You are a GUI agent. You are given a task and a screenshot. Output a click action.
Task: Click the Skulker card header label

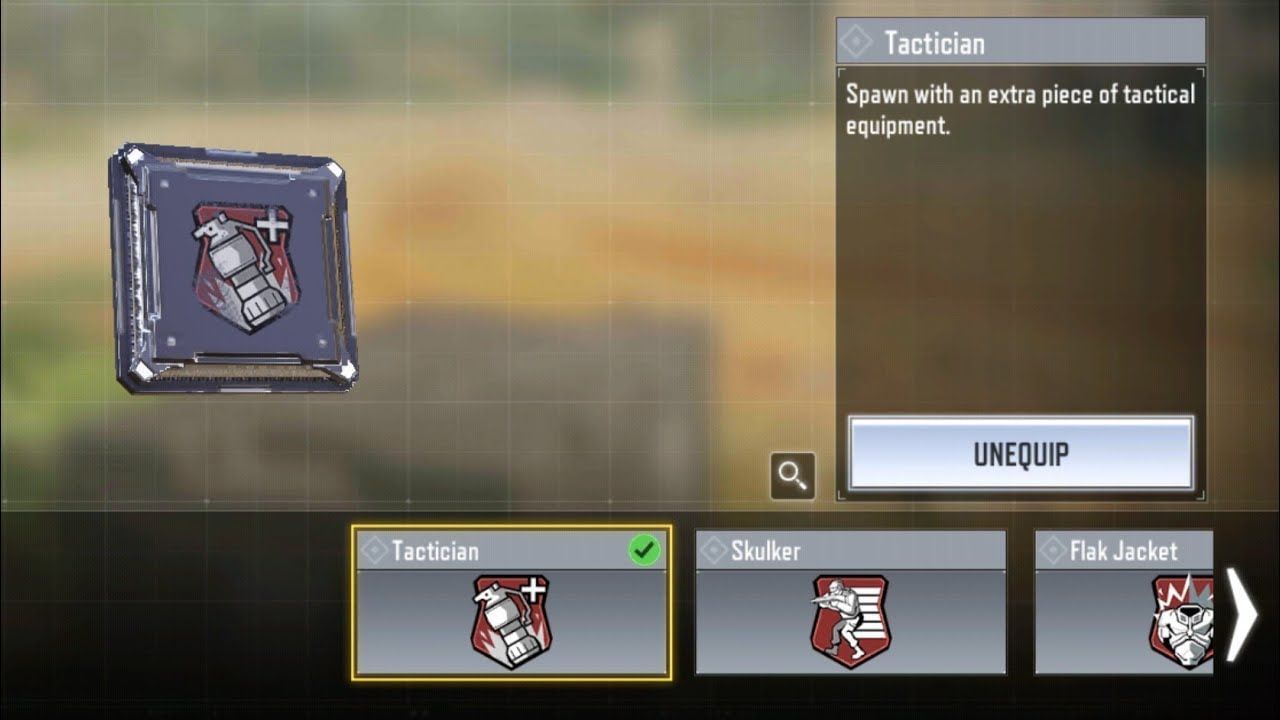pyautogui.click(x=766, y=551)
